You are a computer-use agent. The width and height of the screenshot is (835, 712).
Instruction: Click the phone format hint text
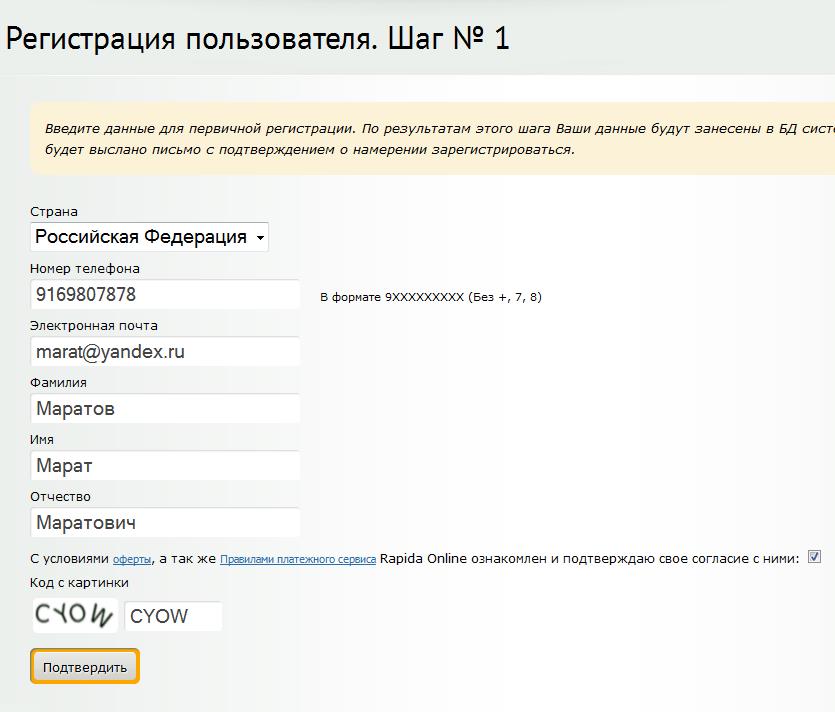(430, 297)
